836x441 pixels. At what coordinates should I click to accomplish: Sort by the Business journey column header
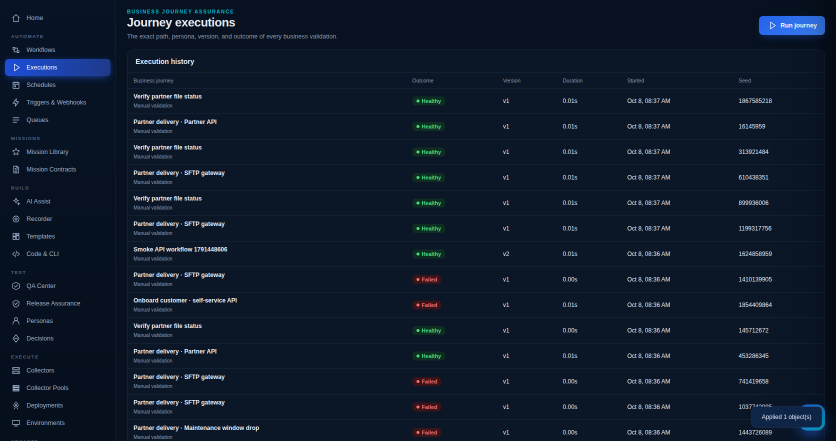[154, 81]
